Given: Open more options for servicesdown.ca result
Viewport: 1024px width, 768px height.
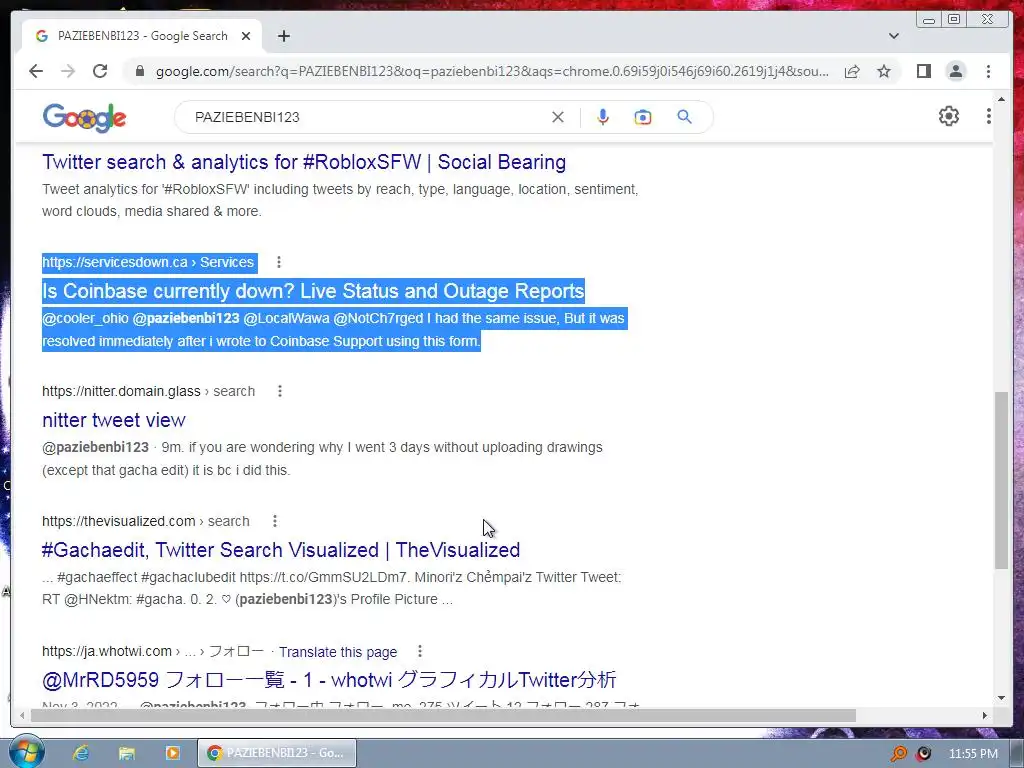Looking at the screenshot, I should pyautogui.click(x=279, y=262).
